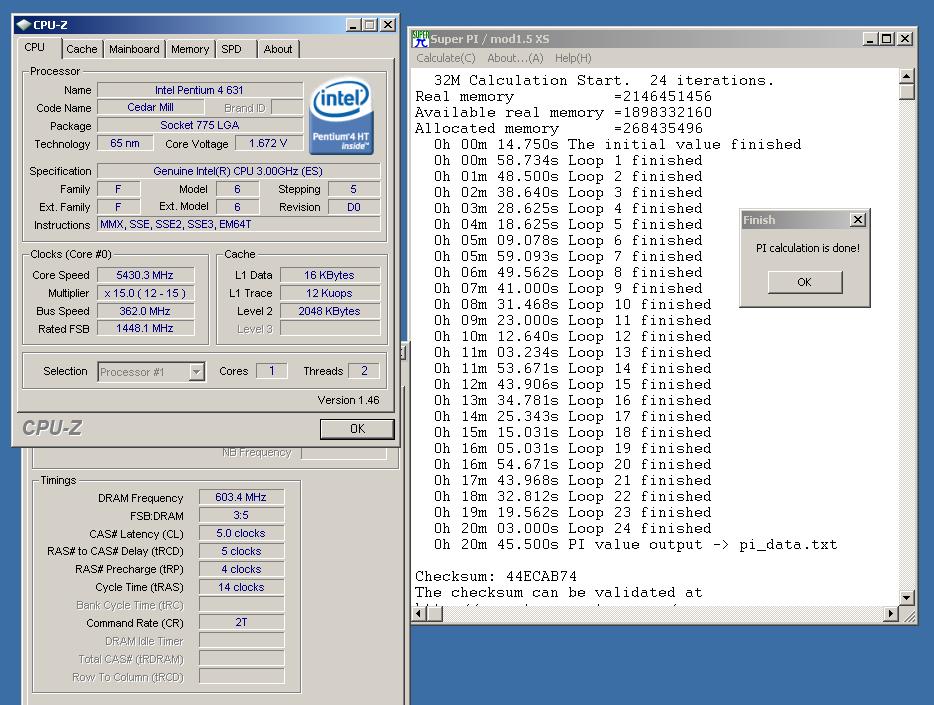
Task: Click the Super PI scroll down arrow
Action: click(x=906, y=597)
